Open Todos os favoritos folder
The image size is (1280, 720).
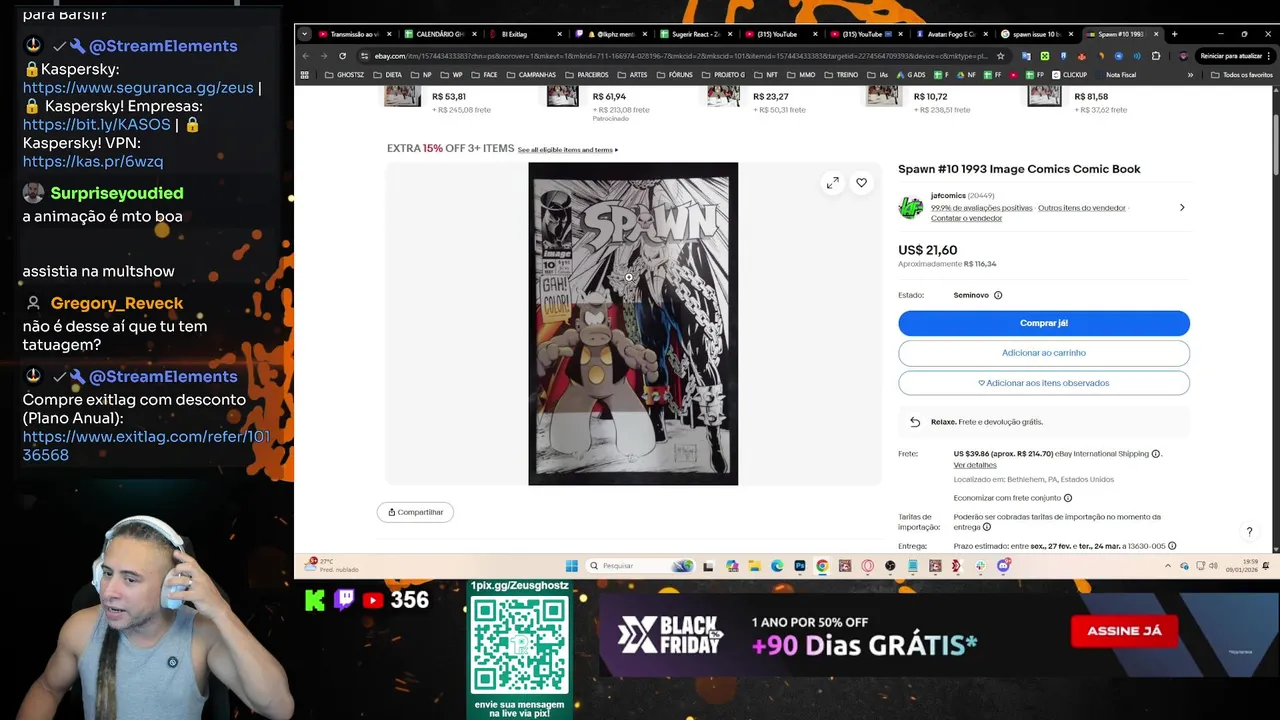(1241, 75)
